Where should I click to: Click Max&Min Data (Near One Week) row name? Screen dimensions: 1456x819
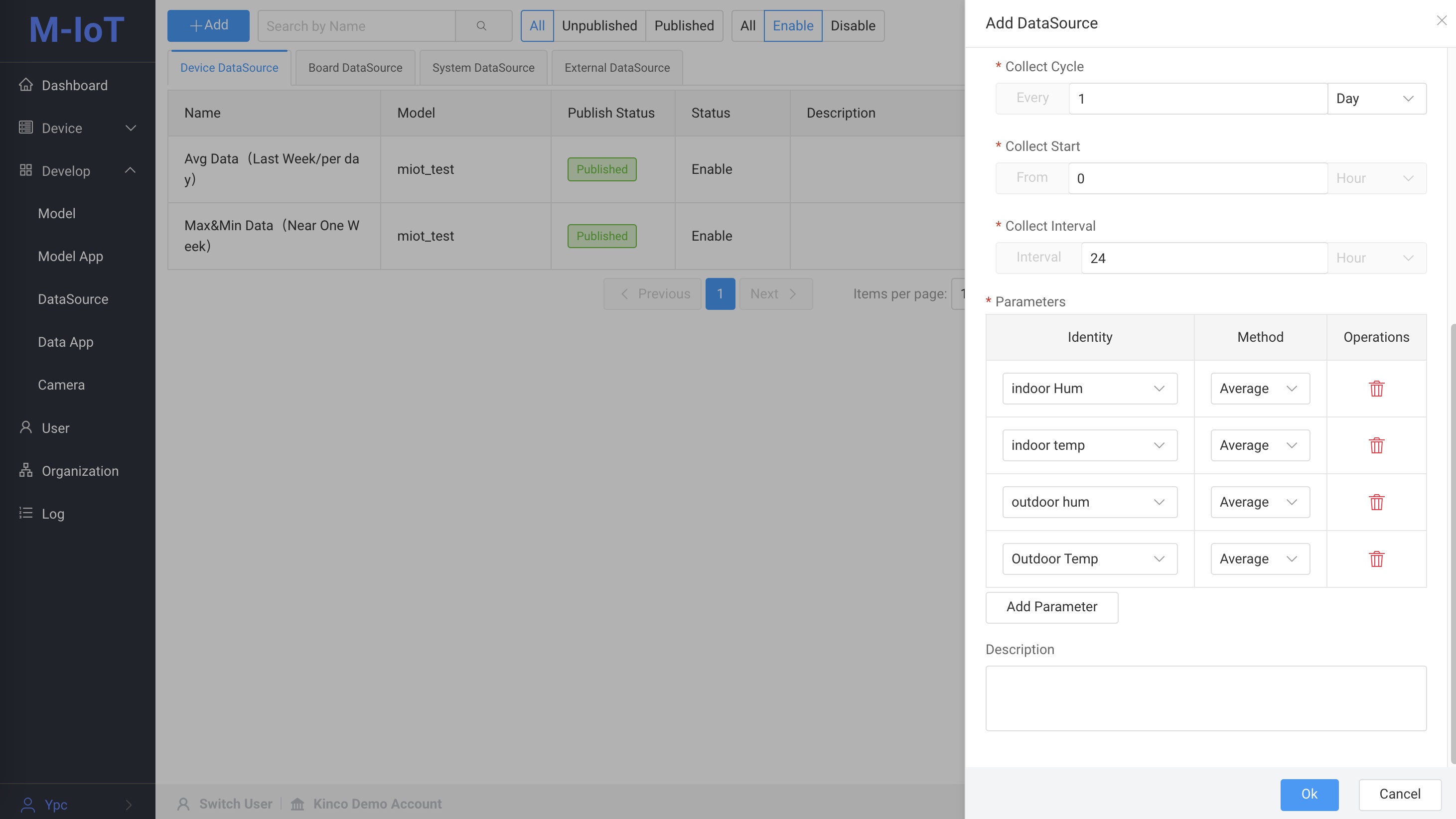coord(272,236)
